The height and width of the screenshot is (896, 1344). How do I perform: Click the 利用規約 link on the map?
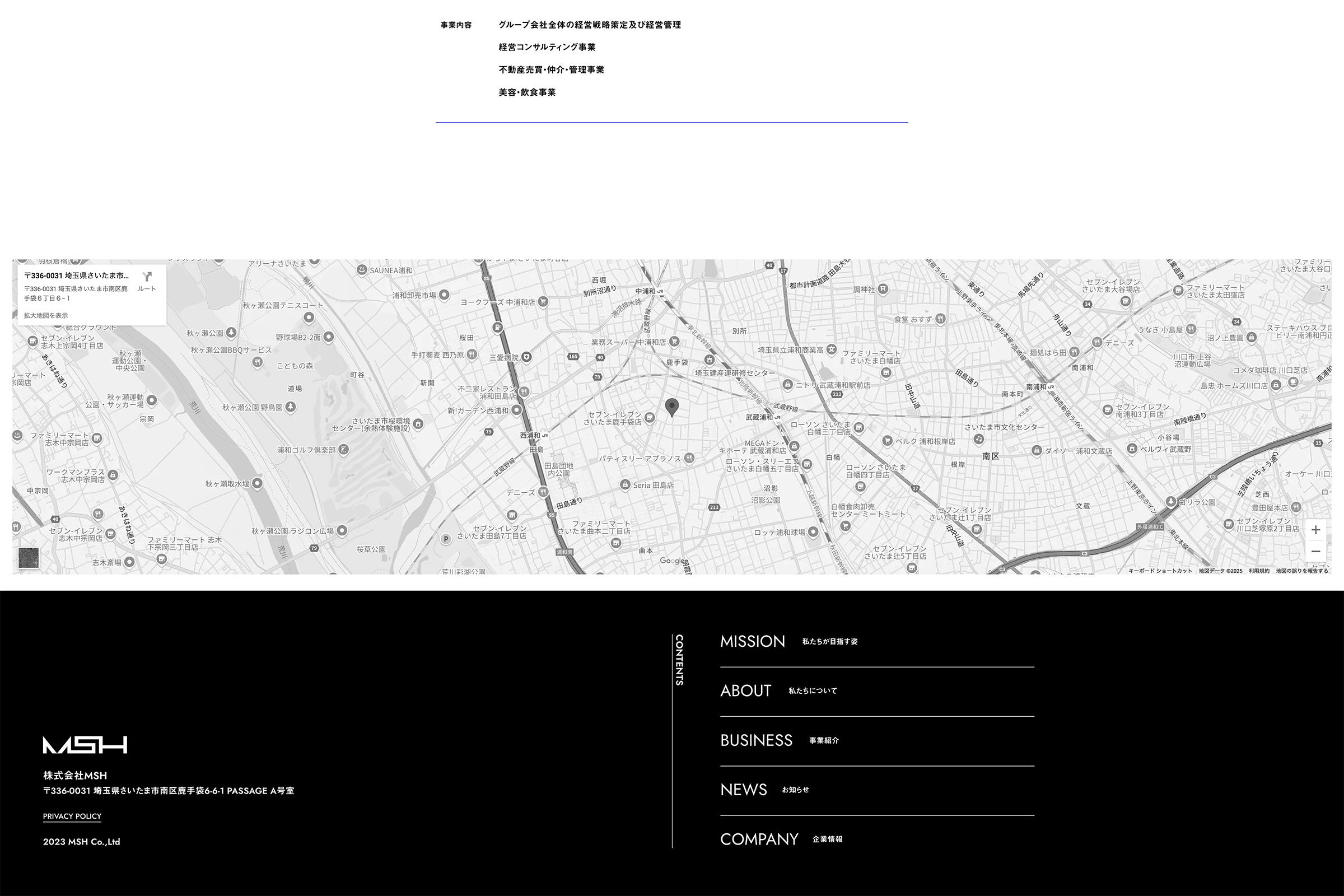pos(1259,571)
